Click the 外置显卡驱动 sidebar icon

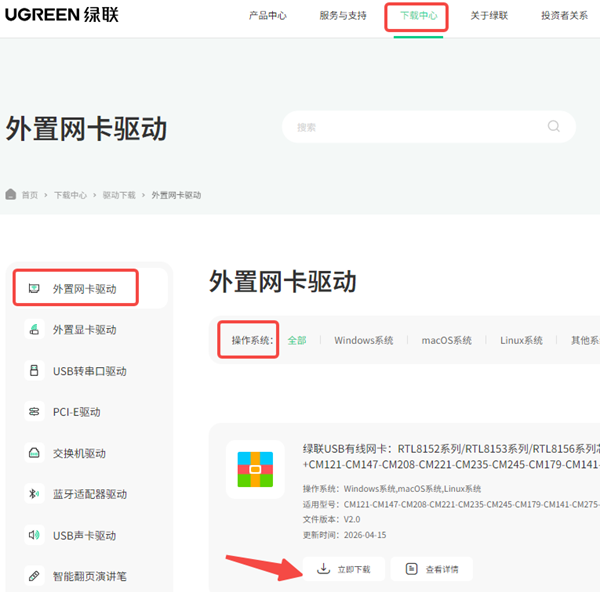34,329
